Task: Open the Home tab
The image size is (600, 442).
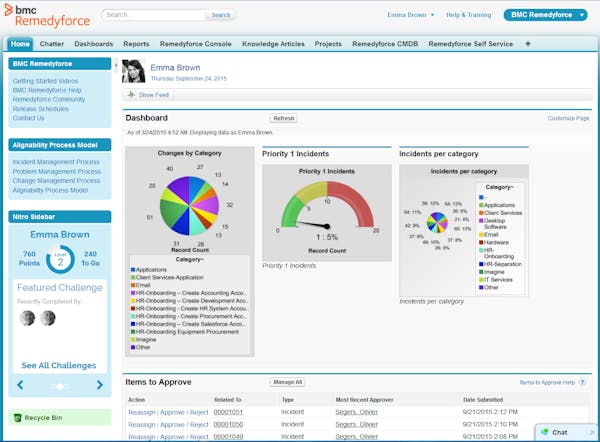Action: tap(20, 44)
